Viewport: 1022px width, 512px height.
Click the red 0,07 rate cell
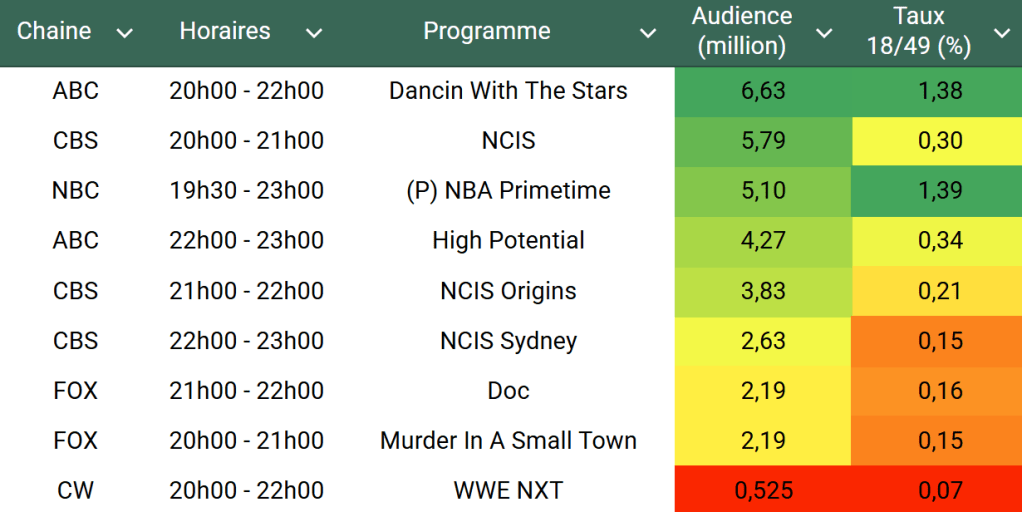[940, 491]
